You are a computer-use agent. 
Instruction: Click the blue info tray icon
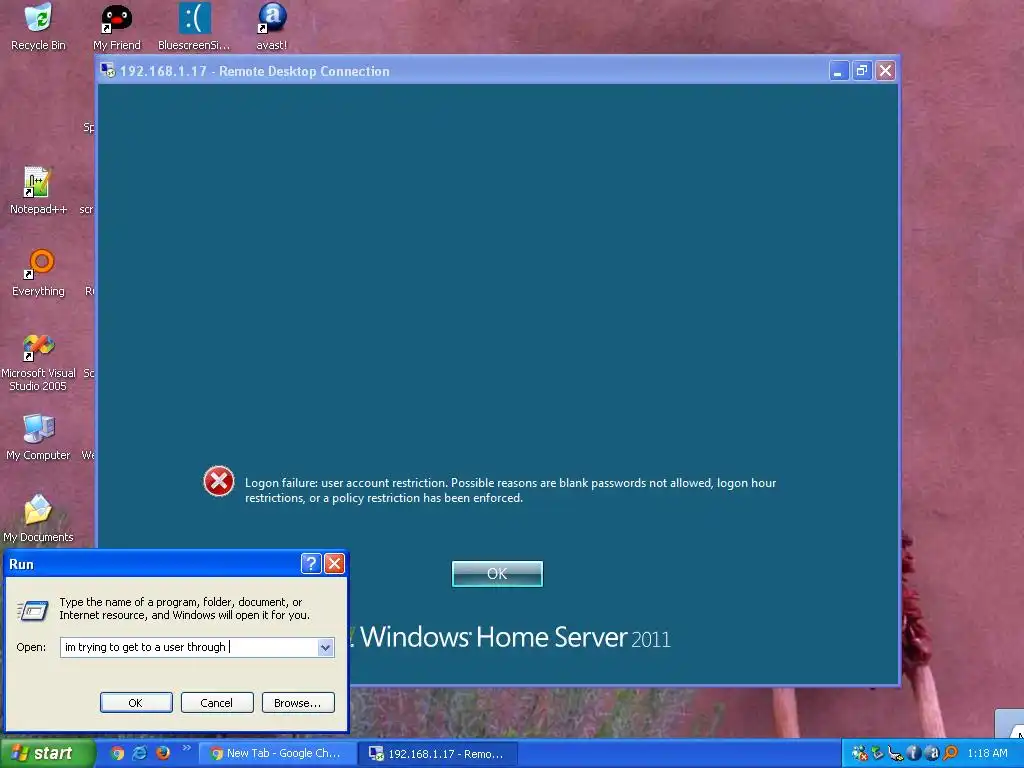(x=914, y=754)
